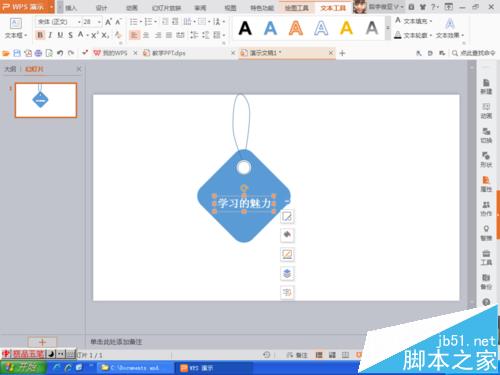Toggle Subscript formatting
Viewport: 500px width, 375px height.
(x=105, y=35)
